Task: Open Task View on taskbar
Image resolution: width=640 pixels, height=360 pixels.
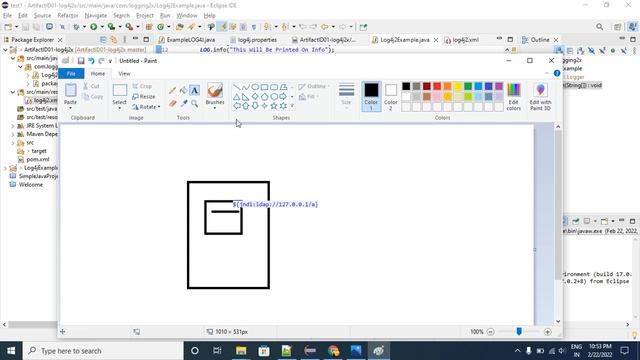Action: point(217,351)
